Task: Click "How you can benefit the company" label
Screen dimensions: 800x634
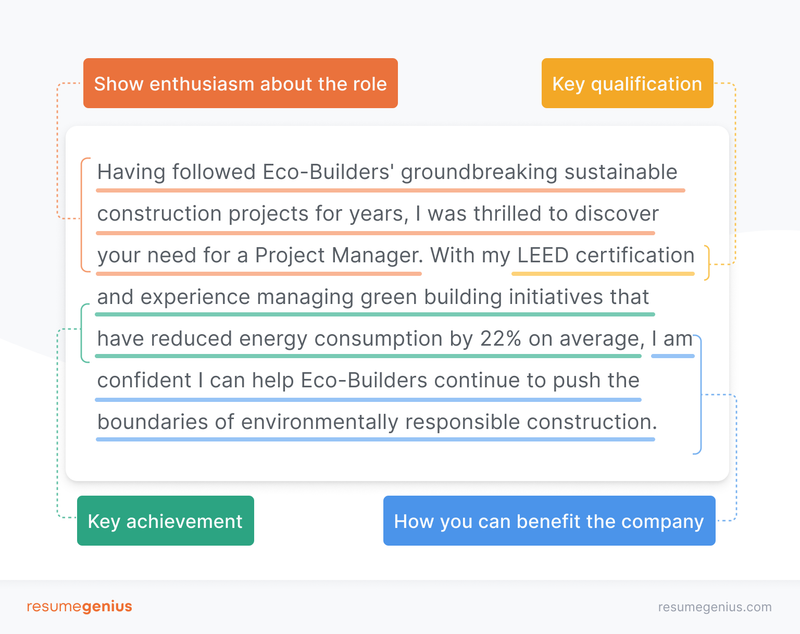Action: tap(549, 521)
